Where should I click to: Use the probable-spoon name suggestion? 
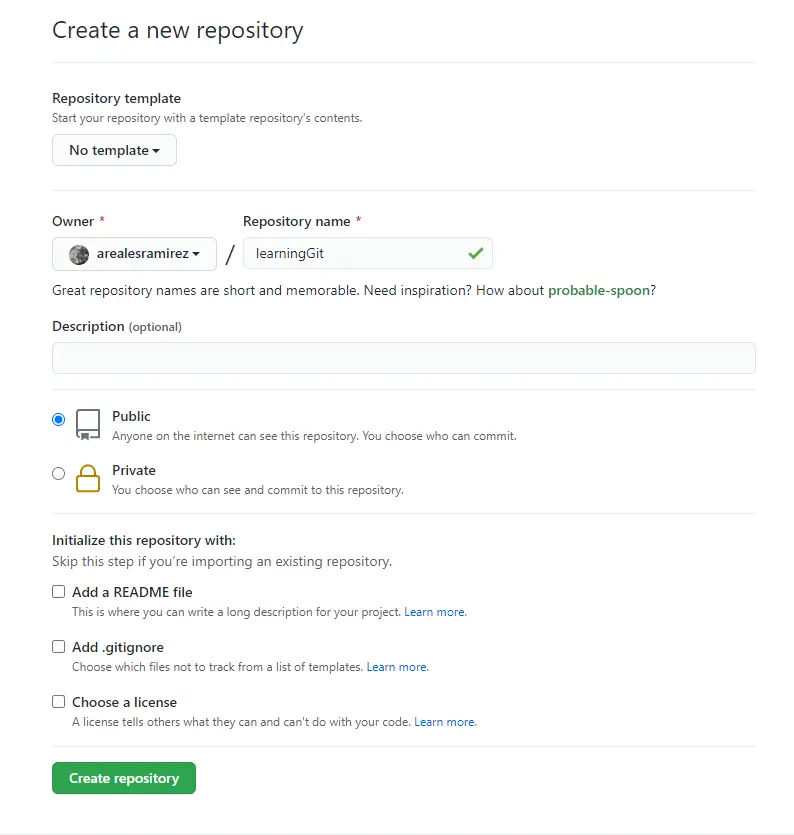pos(599,290)
